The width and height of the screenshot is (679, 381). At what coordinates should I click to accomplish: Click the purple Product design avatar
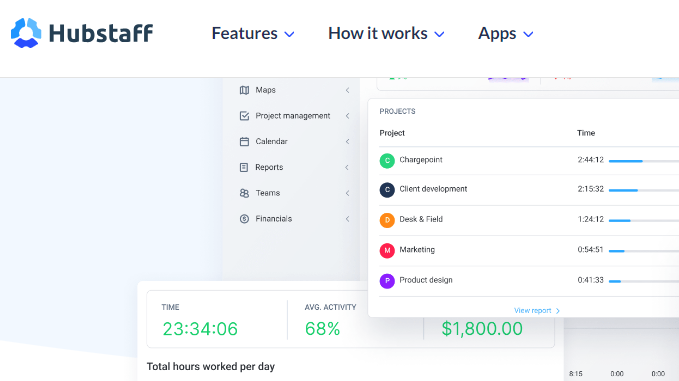387,281
